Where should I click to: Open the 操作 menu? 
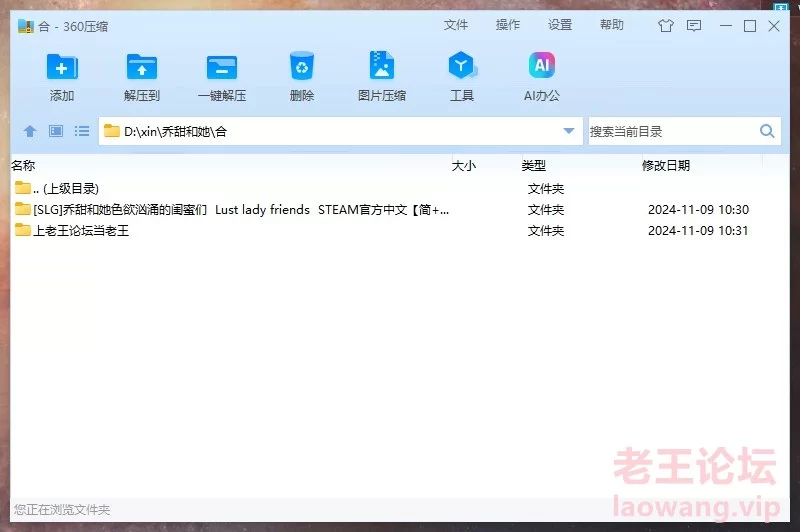(508, 25)
